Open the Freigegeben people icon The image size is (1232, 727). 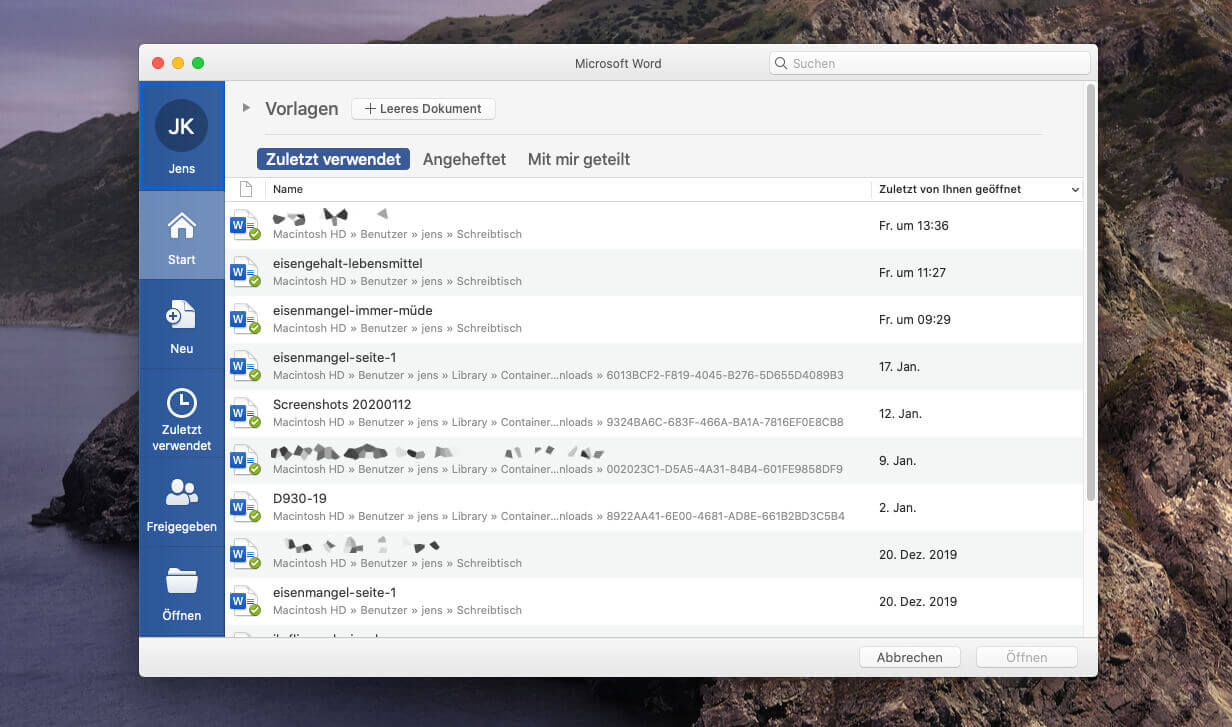coord(181,492)
